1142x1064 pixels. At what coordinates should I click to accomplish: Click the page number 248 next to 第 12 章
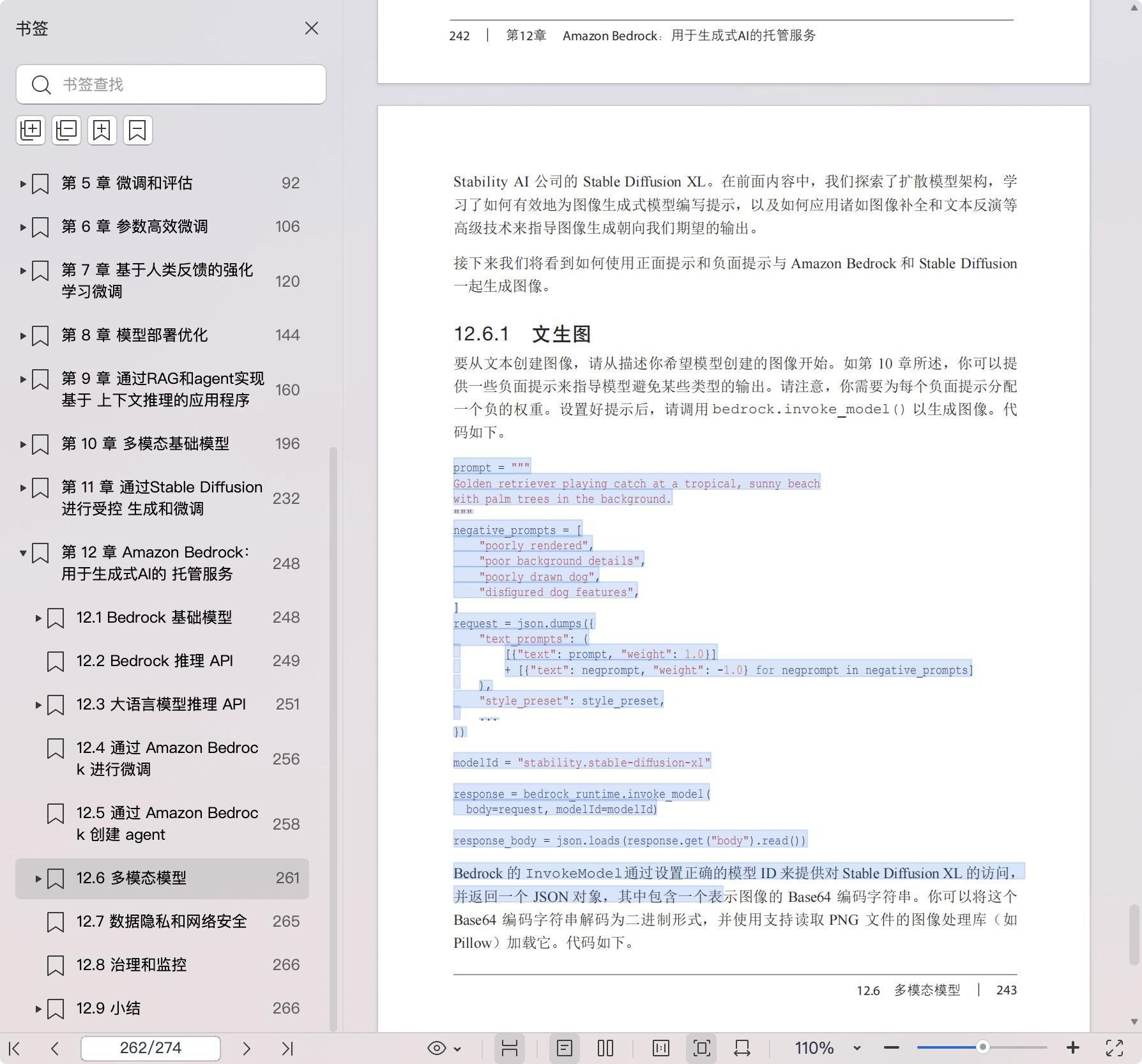tap(286, 564)
